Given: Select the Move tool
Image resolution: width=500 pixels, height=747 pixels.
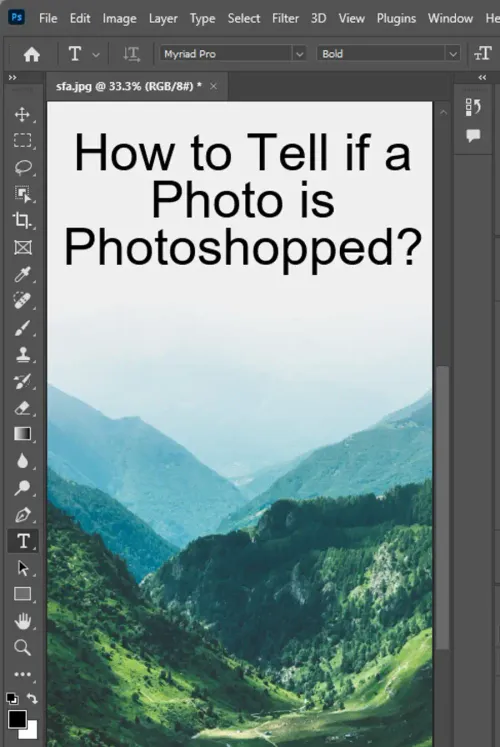Looking at the screenshot, I should click(x=22, y=114).
